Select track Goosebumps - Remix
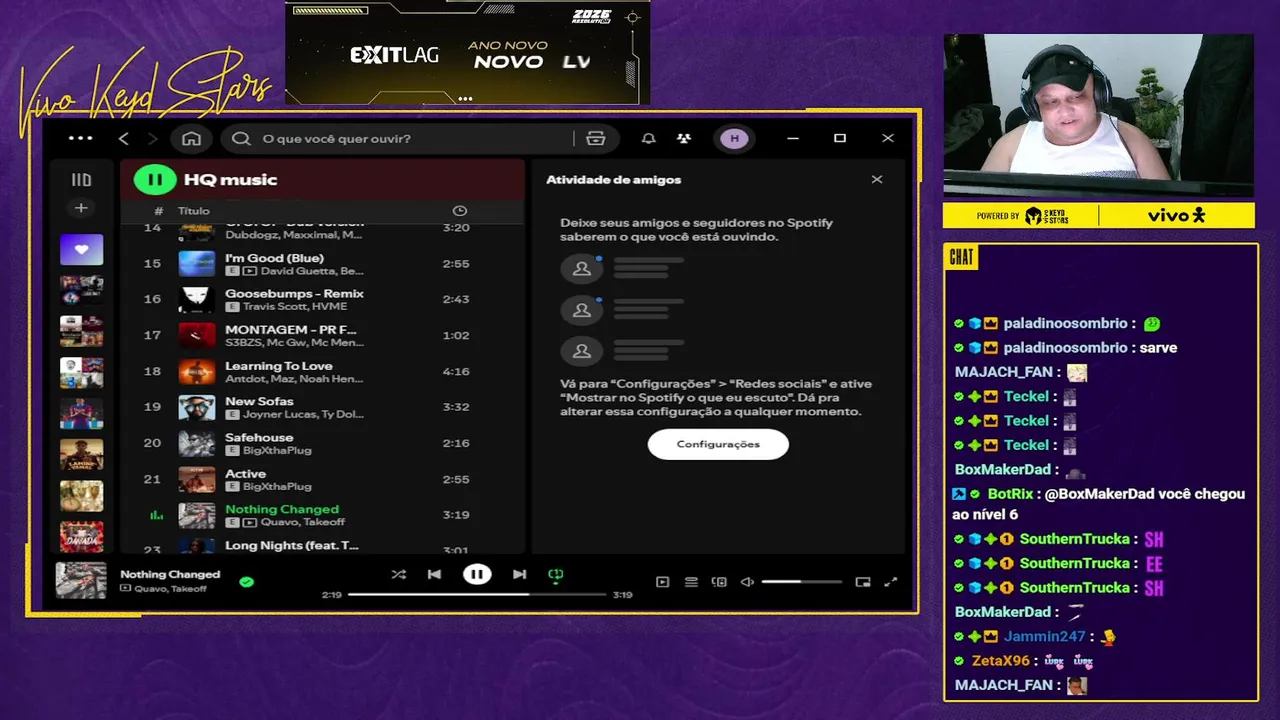Viewport: 1280px width, 720px height. [x=322, y=299]
